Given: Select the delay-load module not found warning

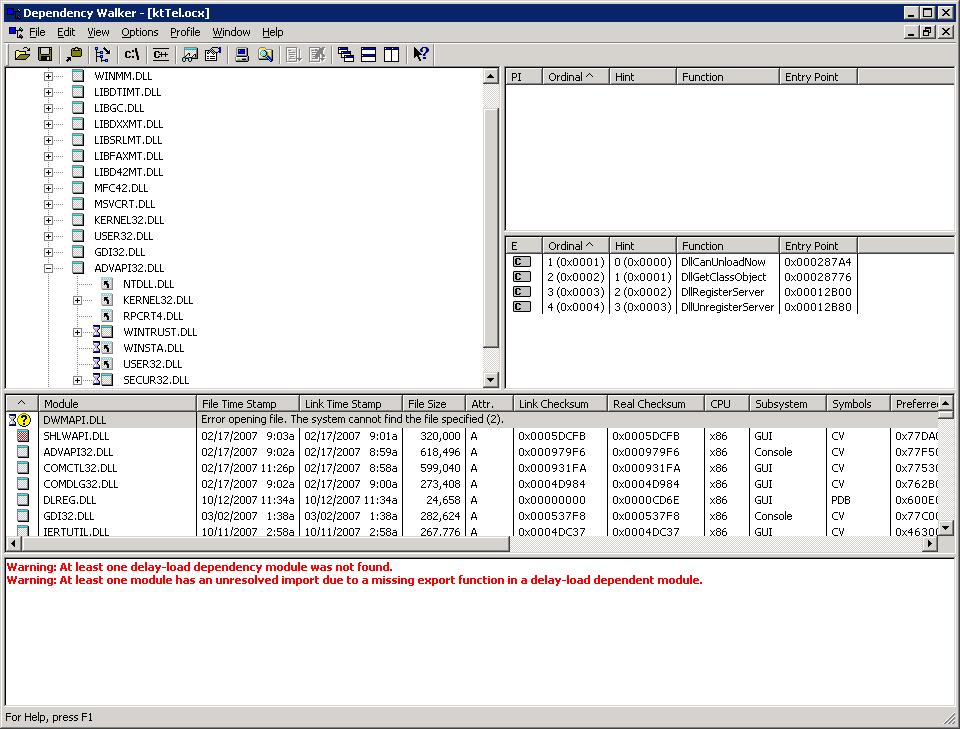Looking at the screenshot, I should pos(200,567).
